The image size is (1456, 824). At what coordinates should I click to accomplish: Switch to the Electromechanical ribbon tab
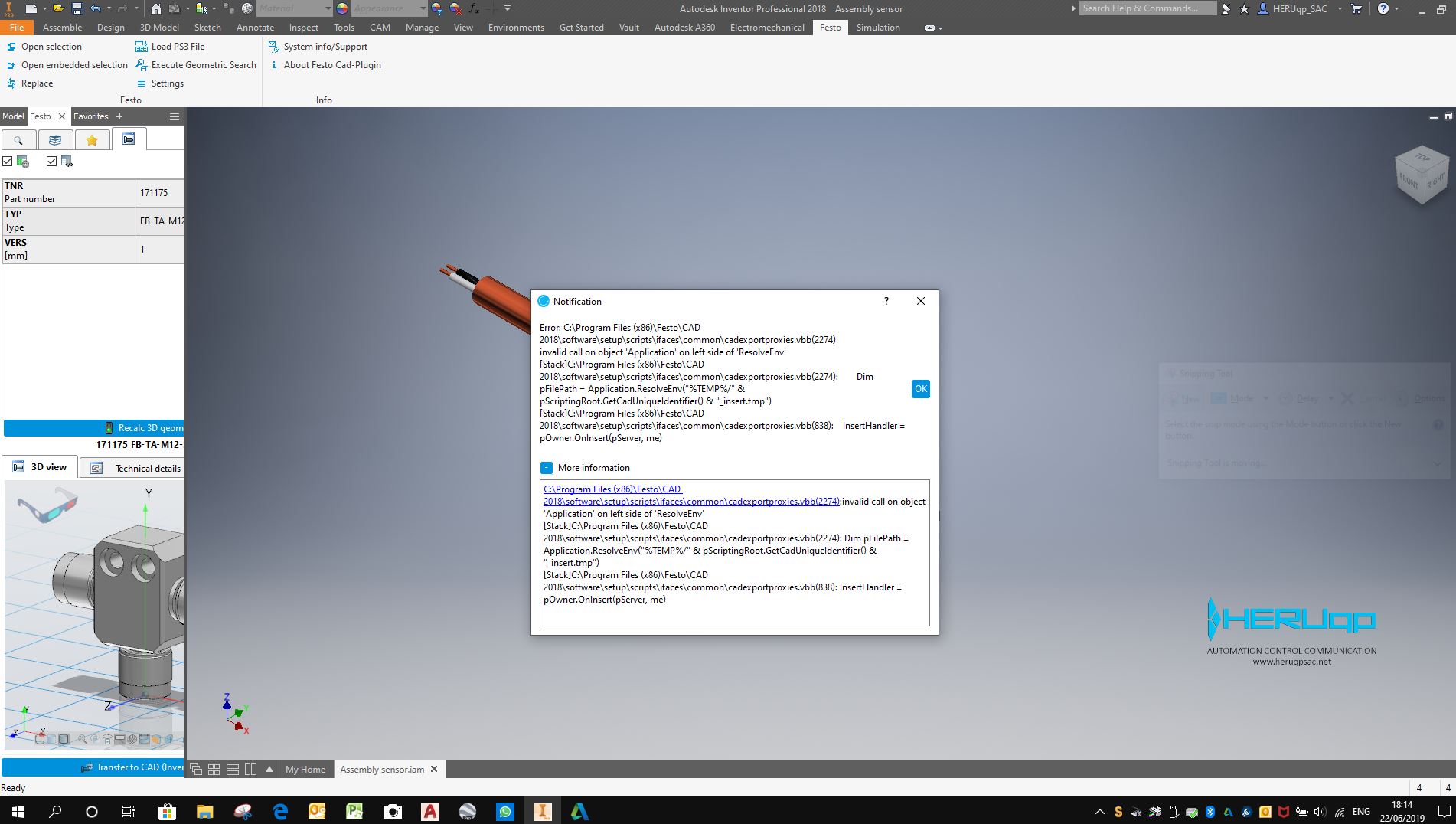(767, 27)
